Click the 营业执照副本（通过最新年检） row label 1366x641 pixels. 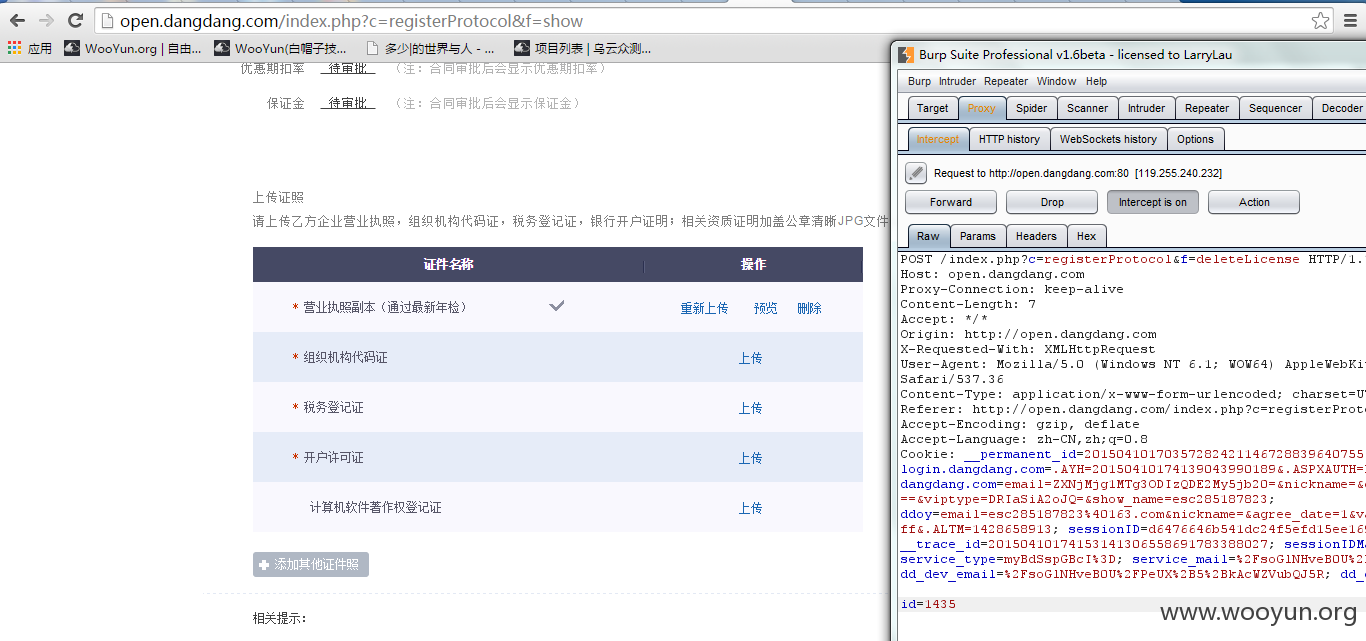pos(385,308)
